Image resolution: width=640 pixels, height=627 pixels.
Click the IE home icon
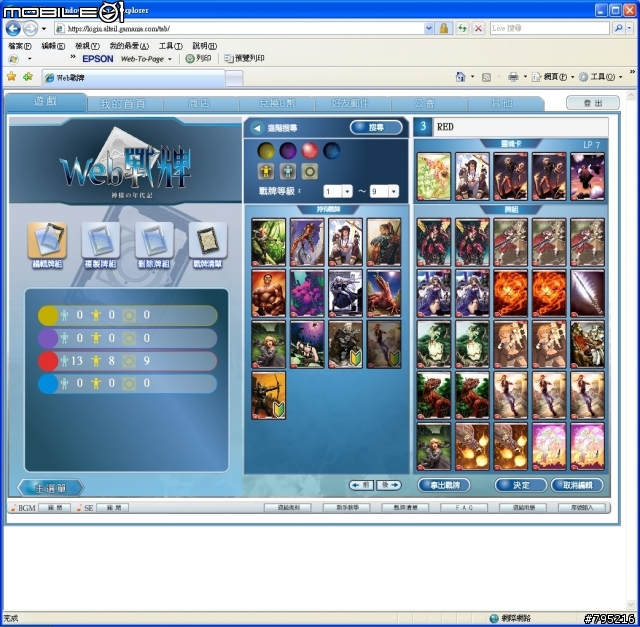[x=460, y=77]
